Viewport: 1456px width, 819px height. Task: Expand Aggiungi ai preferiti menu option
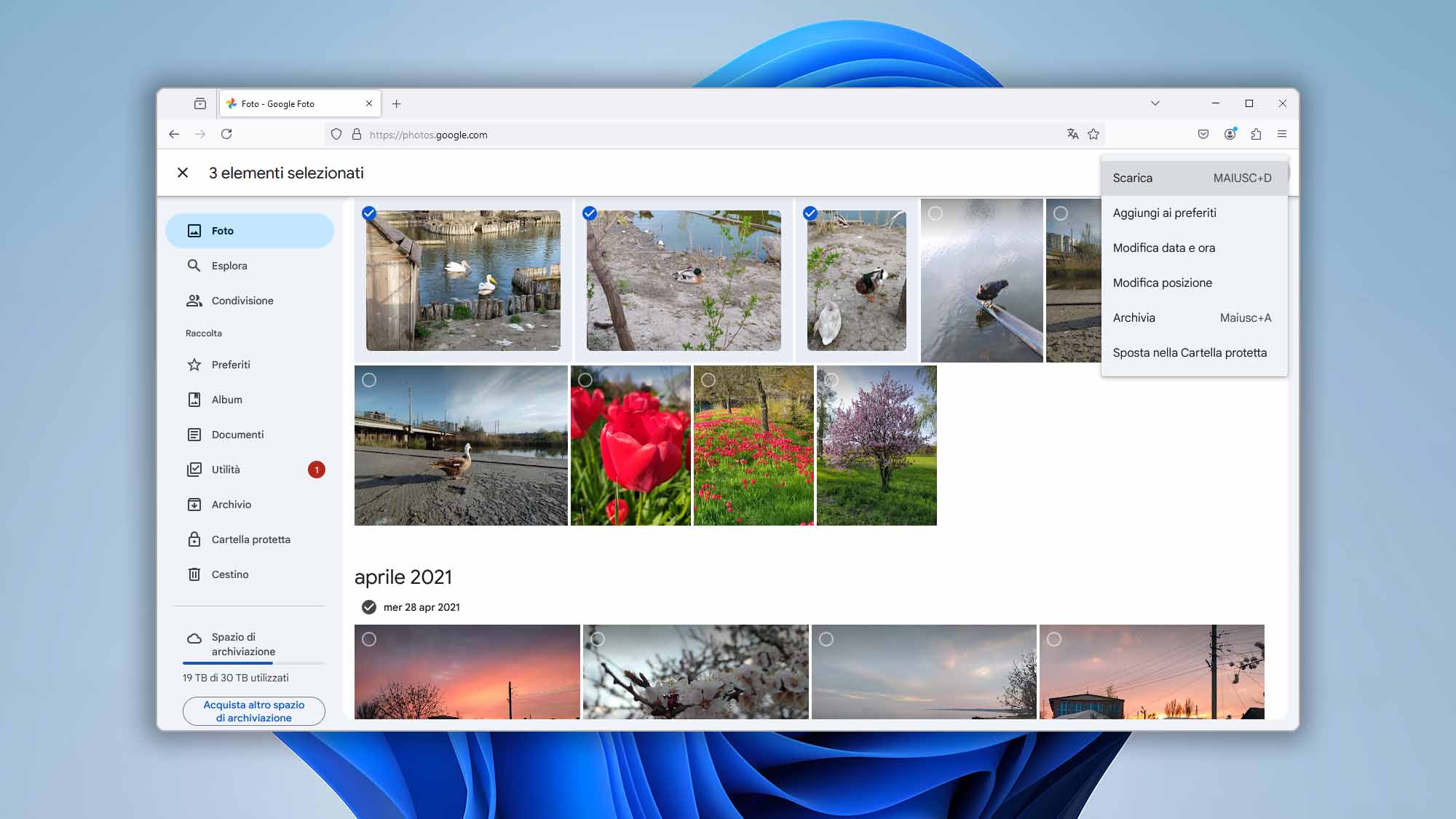coord(1165,212)
